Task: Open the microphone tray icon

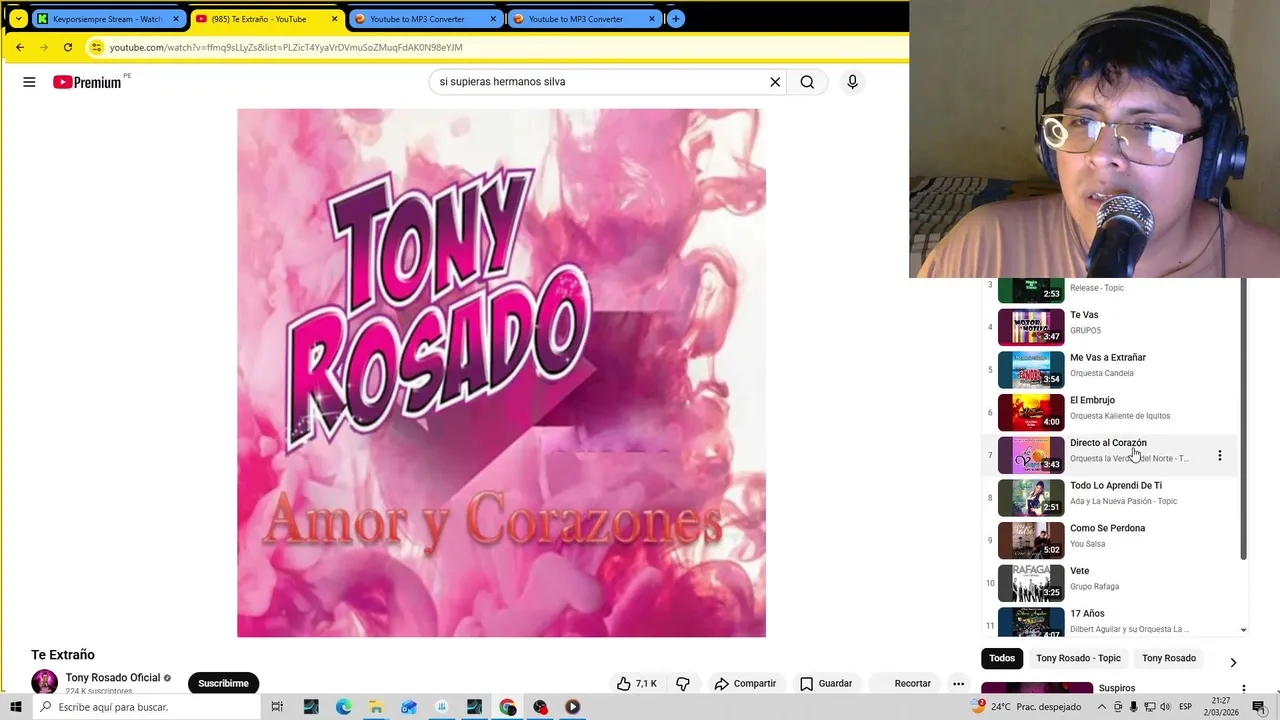Action: [x=1133, y=707]
